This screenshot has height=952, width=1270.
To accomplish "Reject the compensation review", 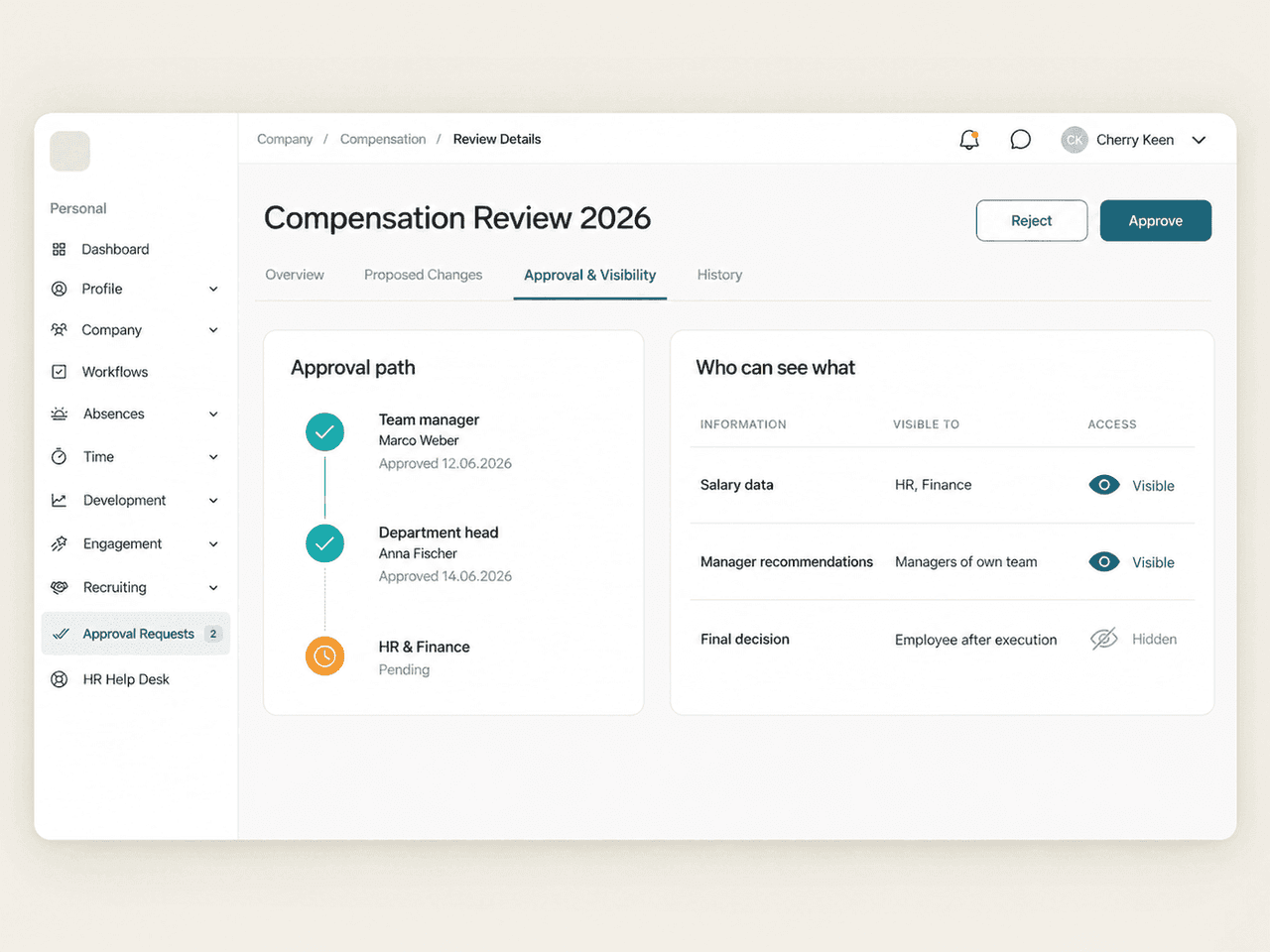I will (x=1032, y=220).
